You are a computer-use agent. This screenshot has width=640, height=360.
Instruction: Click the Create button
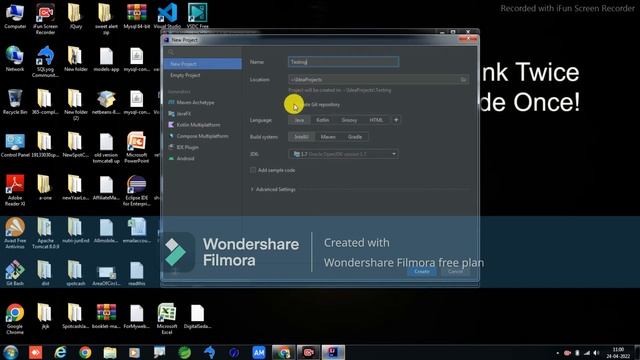(x=422, y=271)
